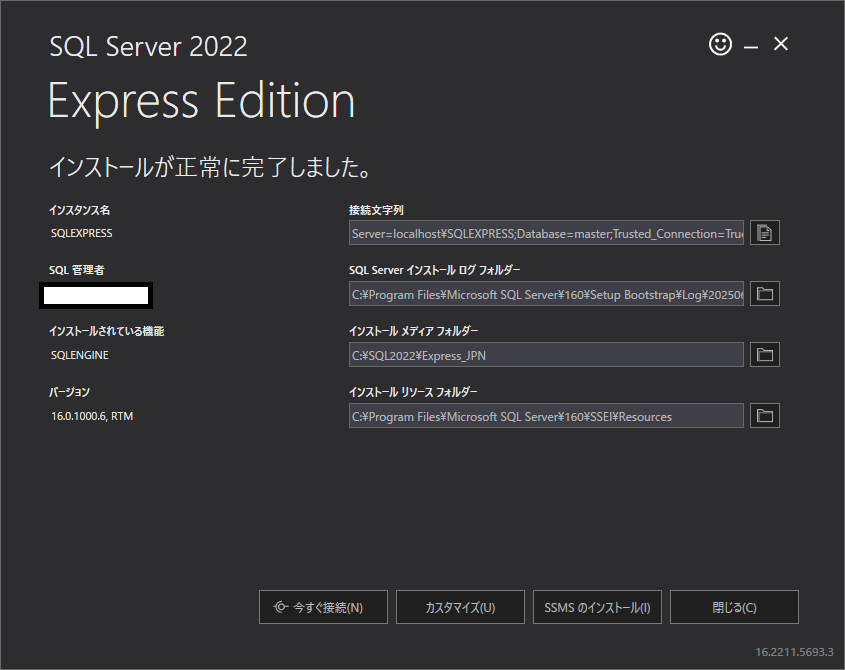Click the install log folder path field
This screenshot has height=670, width=845.
coord(546,294)
